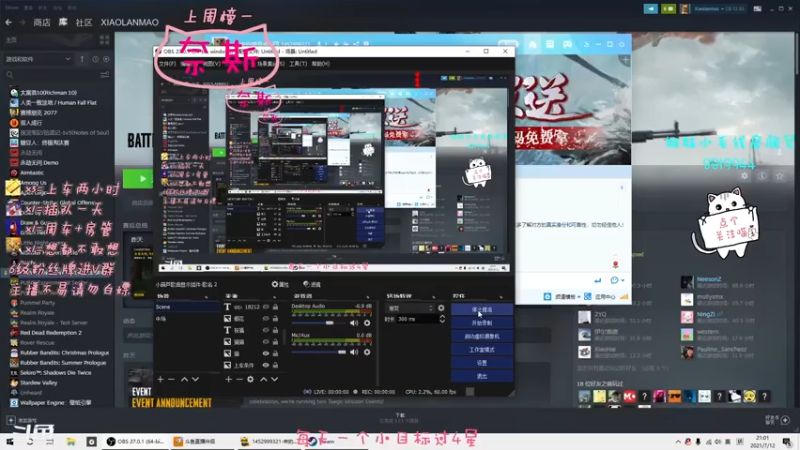Remove the selected scene with the minus icon in OBS
The width and height of the screenshot is (800, 450).
pos(171,379)
